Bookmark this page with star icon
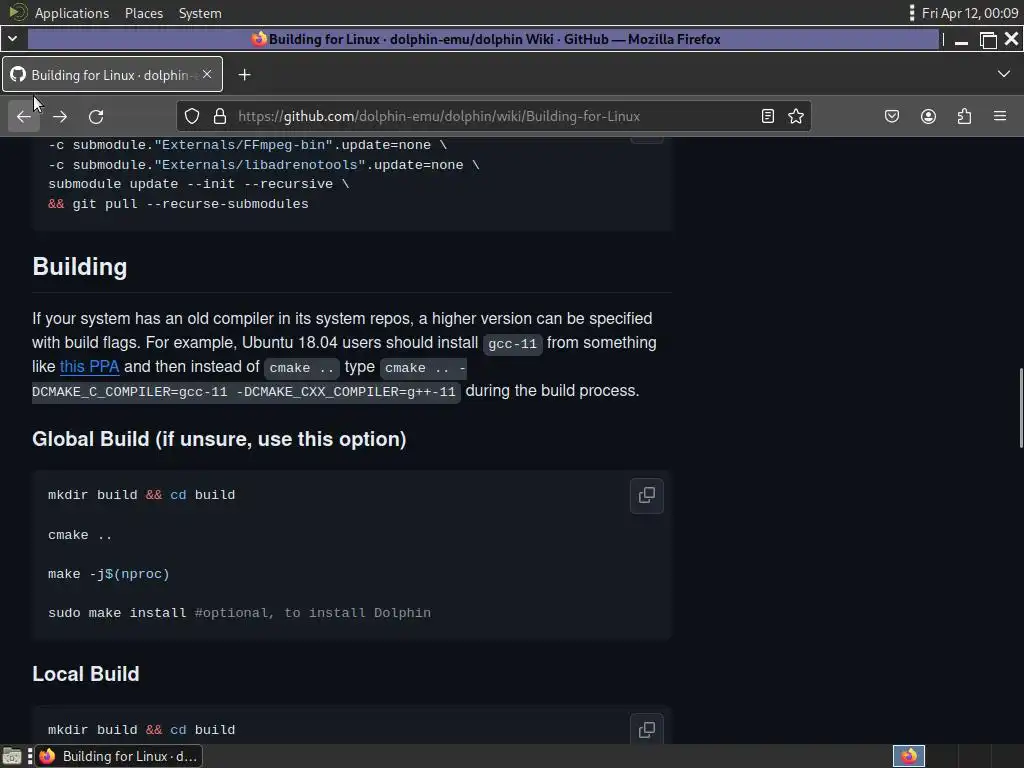The image size is (1024, 768). pyautogui.click(x=795, y=116)
